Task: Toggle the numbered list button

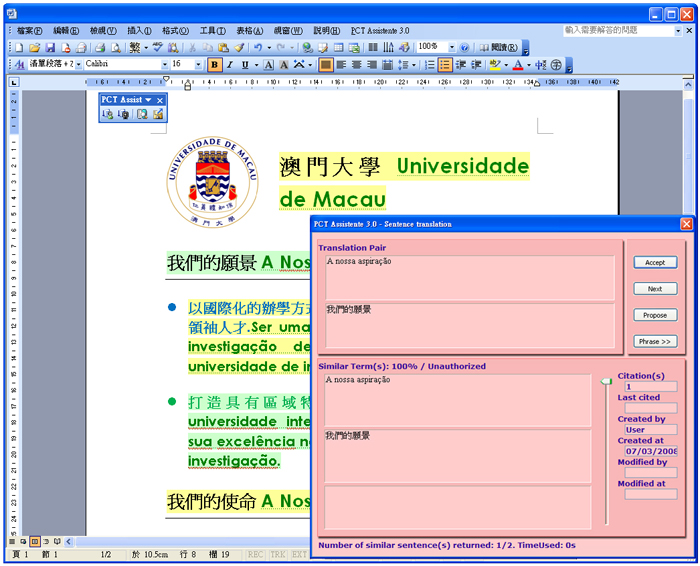Action: [x=429, y=65]
